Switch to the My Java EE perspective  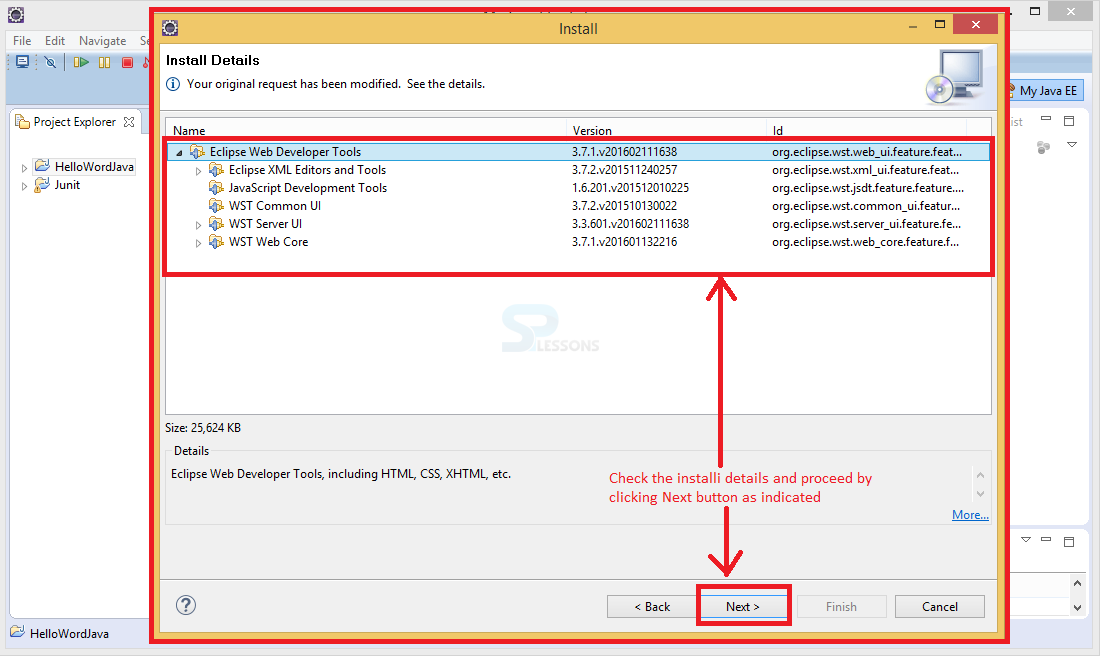(x=1045, y=91)
